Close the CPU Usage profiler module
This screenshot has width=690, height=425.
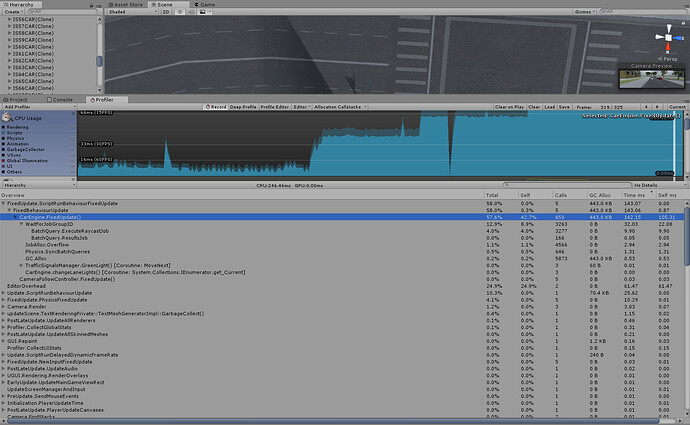click(73, 114)
